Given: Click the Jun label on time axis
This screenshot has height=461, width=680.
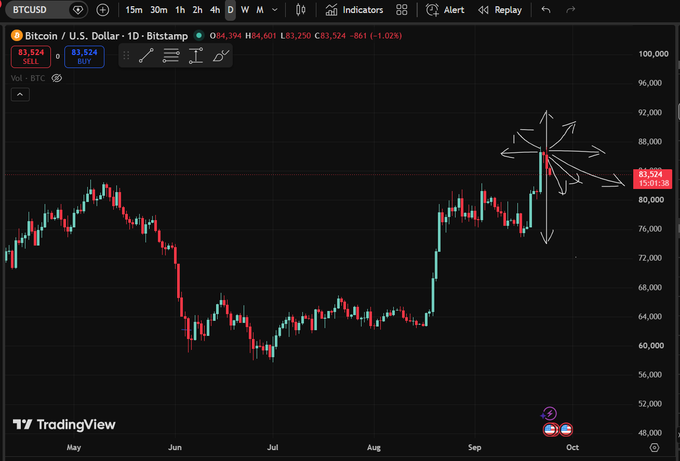Looking at the screenshot, I should click(175, 447).
